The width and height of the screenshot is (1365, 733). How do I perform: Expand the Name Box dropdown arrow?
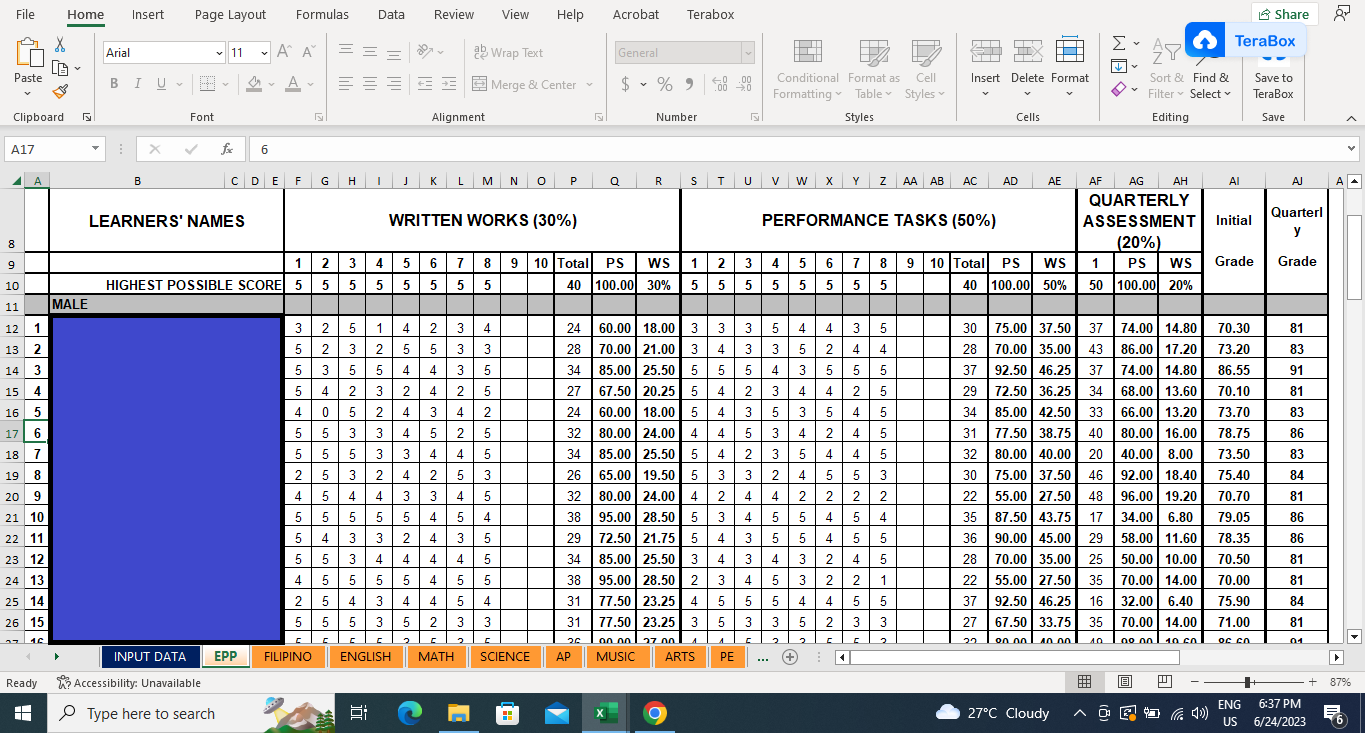click(x=96, y=149)
